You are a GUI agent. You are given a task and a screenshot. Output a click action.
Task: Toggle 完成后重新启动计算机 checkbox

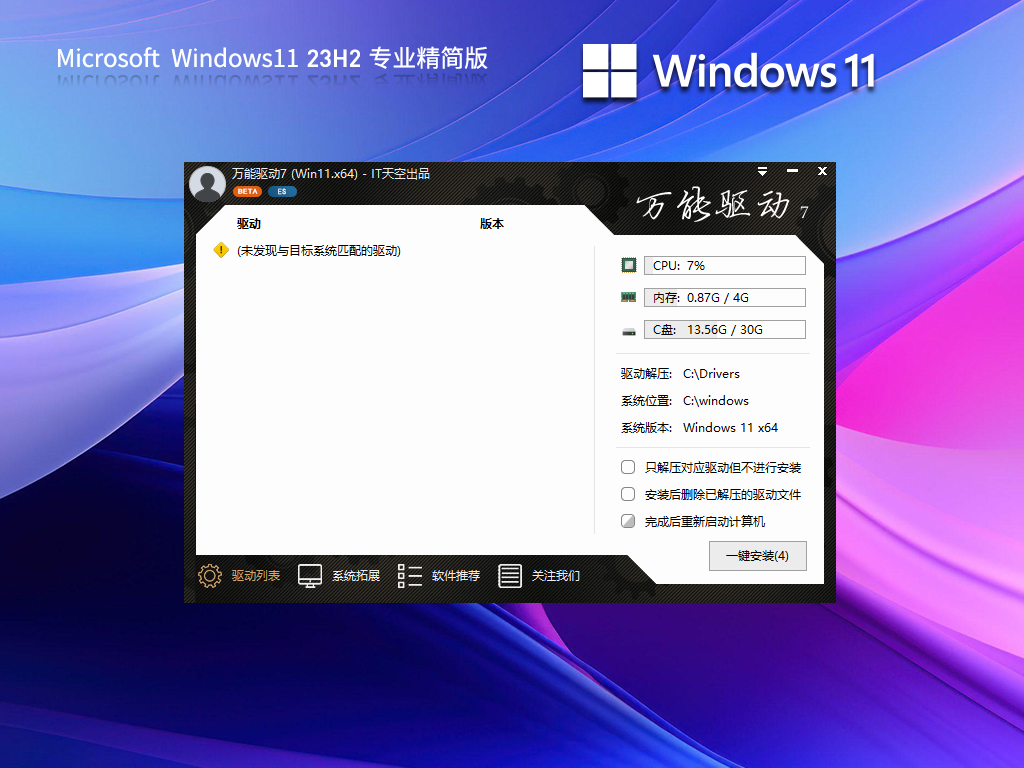(628, 521)
